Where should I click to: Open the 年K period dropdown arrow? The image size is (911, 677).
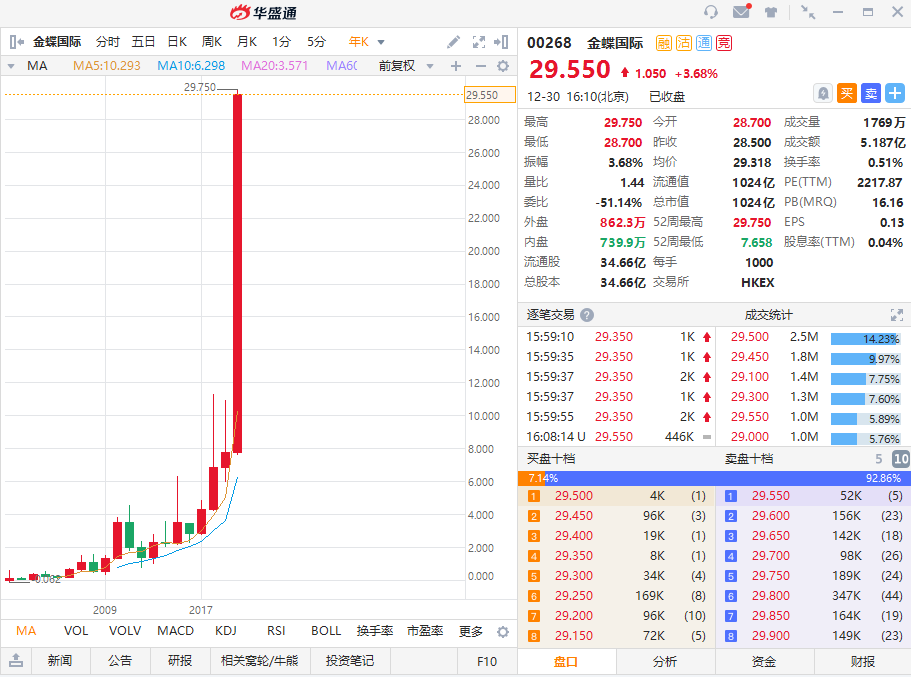tap(381, 42)
